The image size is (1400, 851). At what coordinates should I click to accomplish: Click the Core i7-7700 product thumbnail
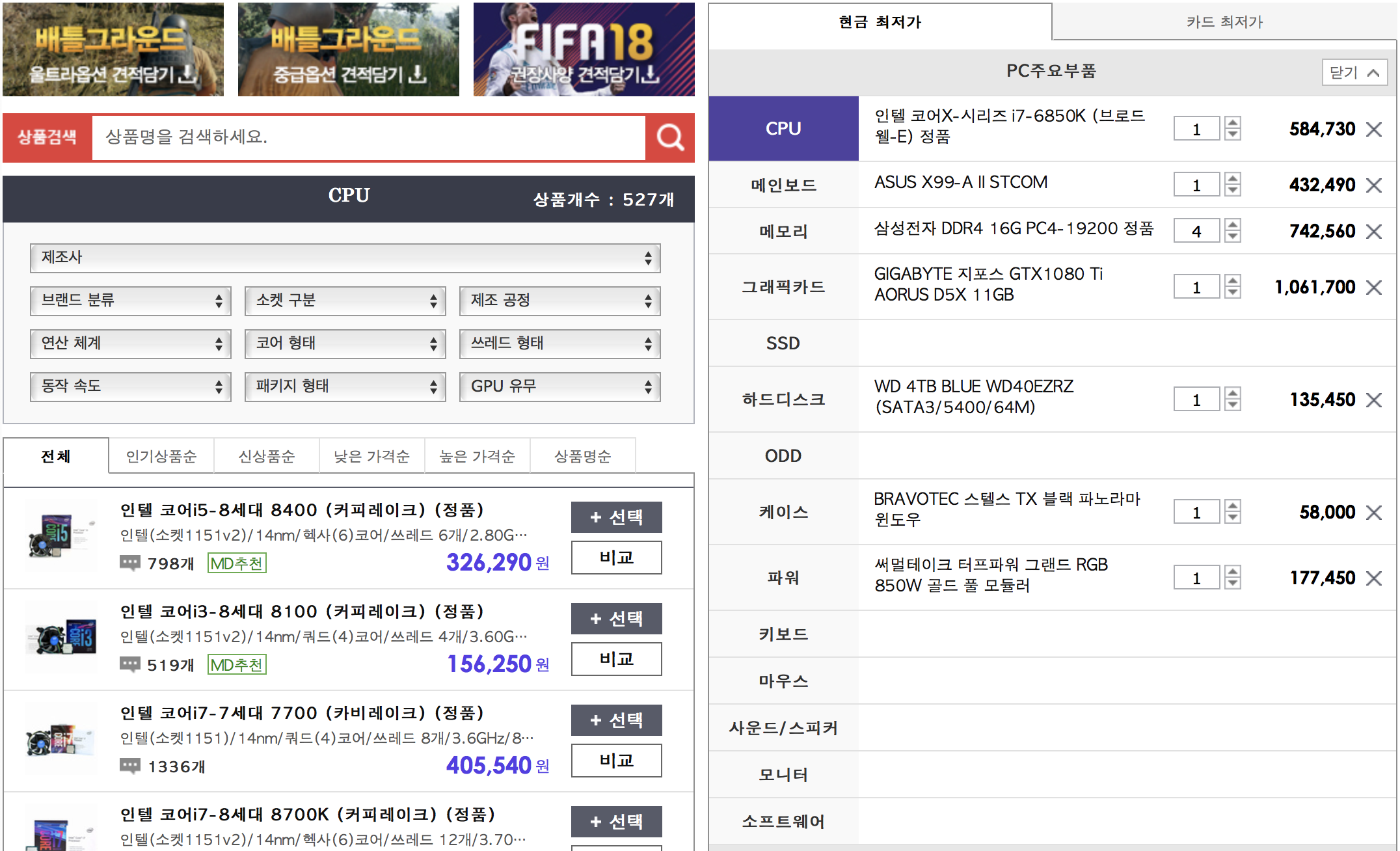tap(61, 739)
